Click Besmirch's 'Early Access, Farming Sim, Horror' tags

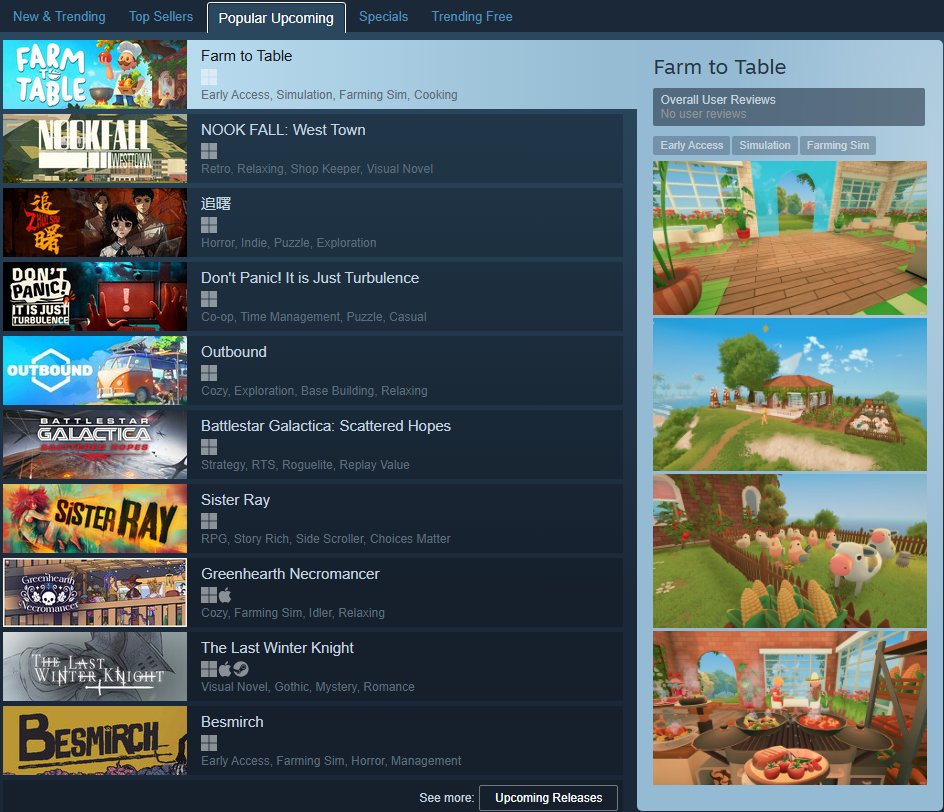point(331,761)
